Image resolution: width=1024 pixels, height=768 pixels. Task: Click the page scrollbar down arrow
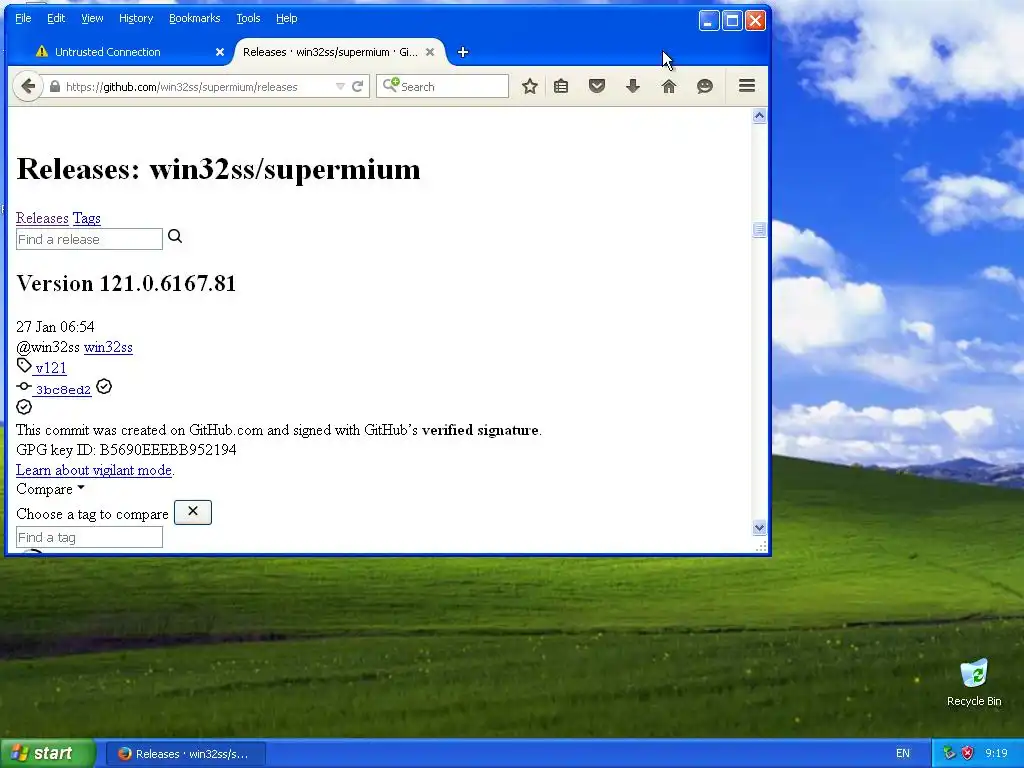(x=759, y=528)
